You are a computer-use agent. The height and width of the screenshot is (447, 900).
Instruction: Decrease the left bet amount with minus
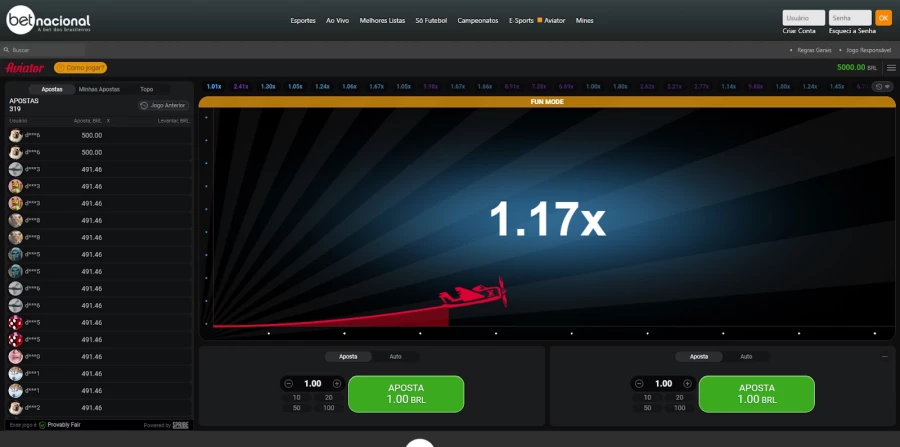click(289, 383)
